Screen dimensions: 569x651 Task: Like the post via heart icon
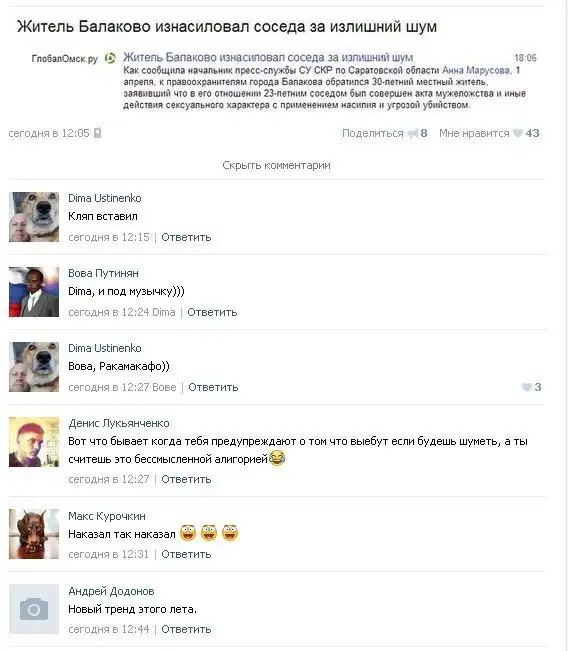click(517, 133)
